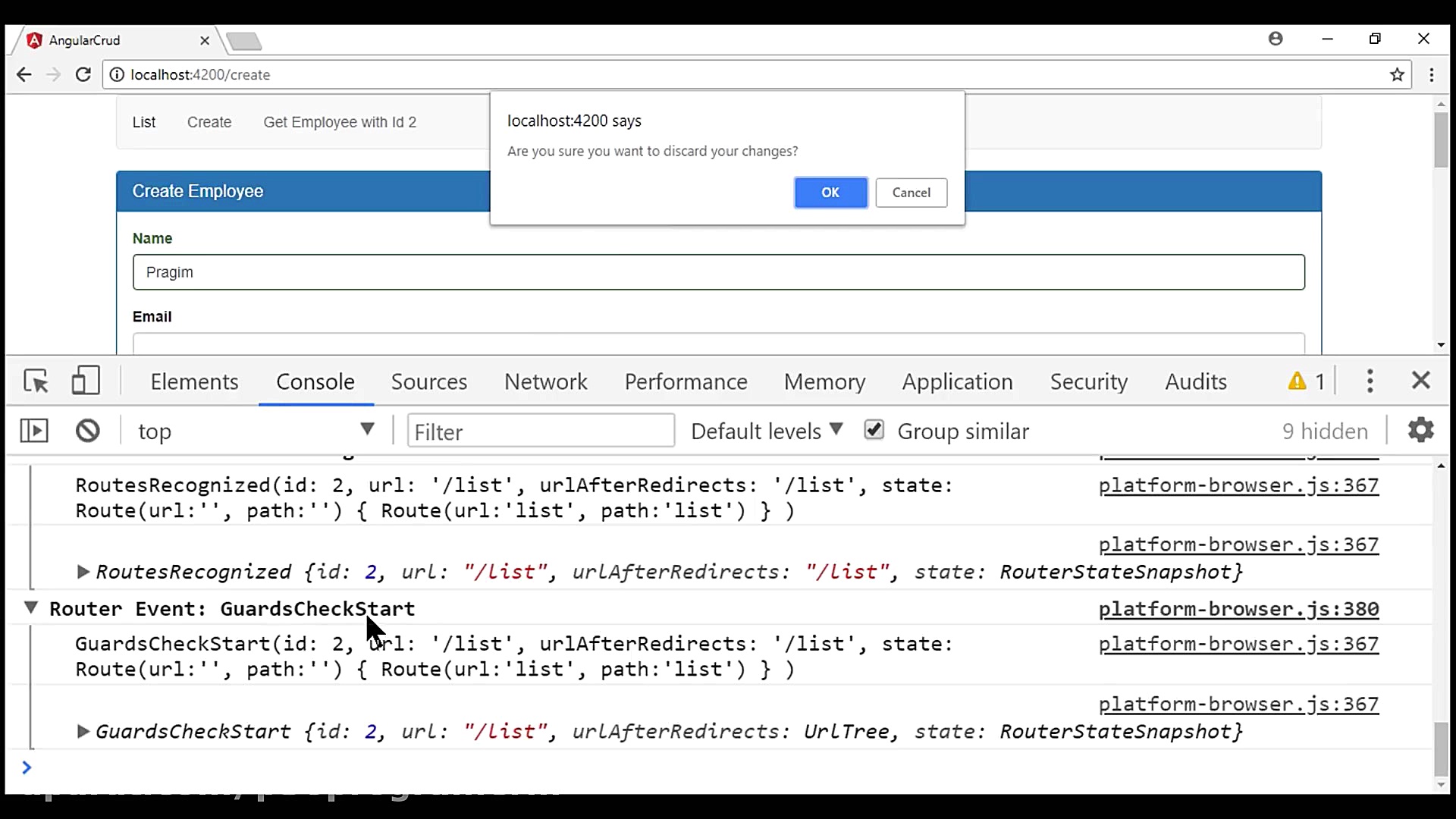Reload the localhost page
The height and width of the screenshot is (819, 1456).
83,74
